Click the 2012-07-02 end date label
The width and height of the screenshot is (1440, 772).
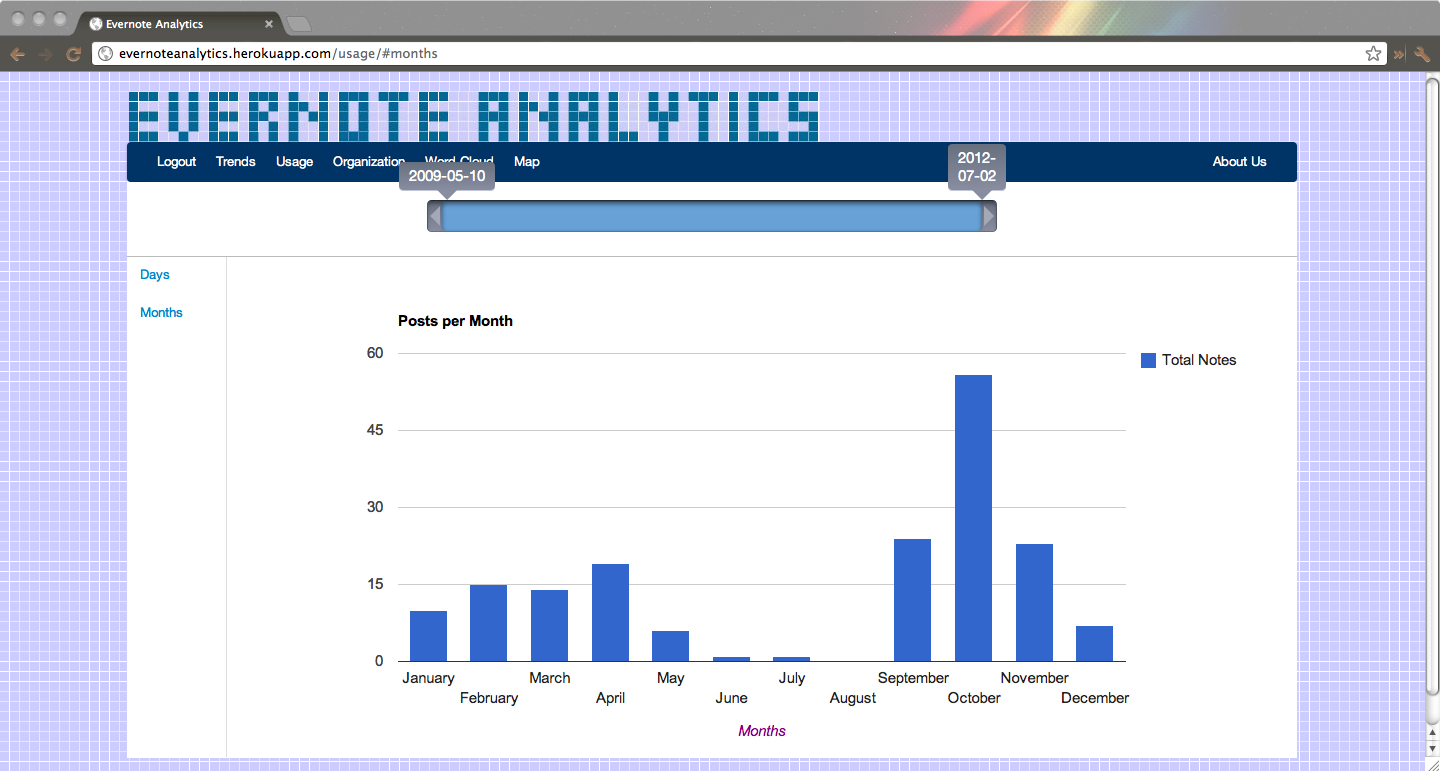pyautogui.click(x=977, y=167)
